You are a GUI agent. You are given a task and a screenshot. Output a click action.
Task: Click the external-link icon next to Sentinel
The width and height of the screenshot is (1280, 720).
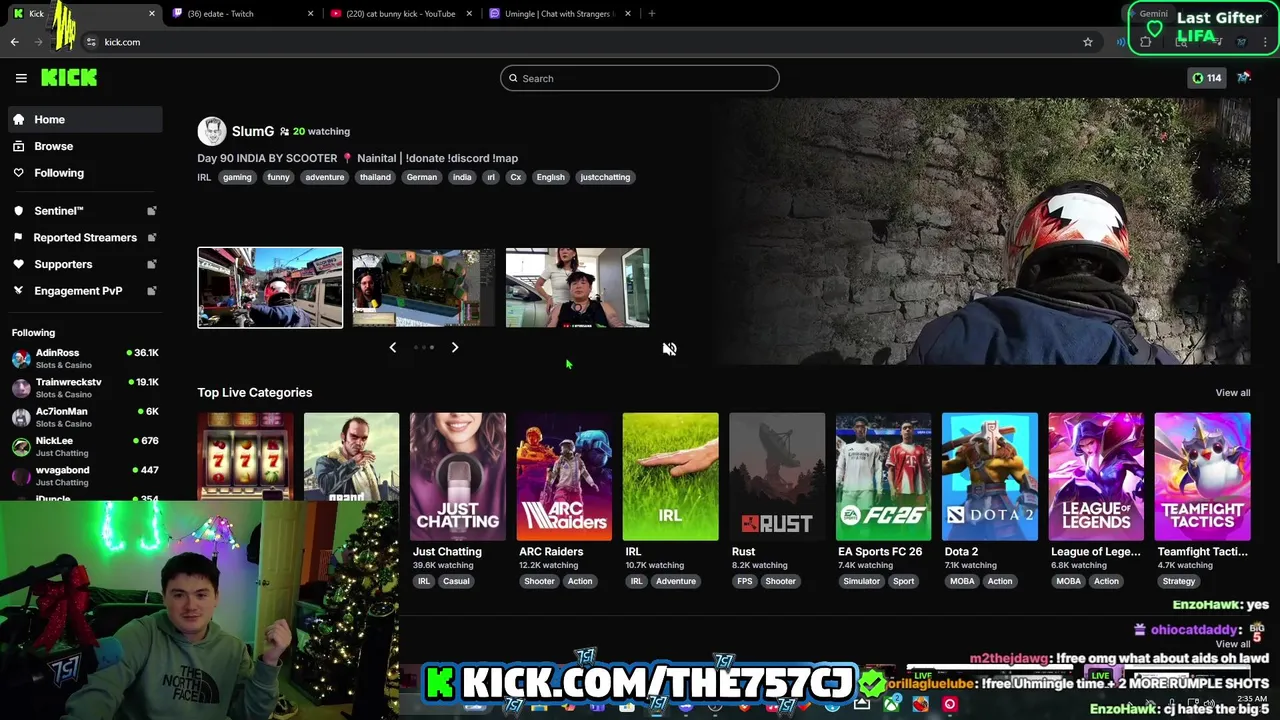(152, 211)
